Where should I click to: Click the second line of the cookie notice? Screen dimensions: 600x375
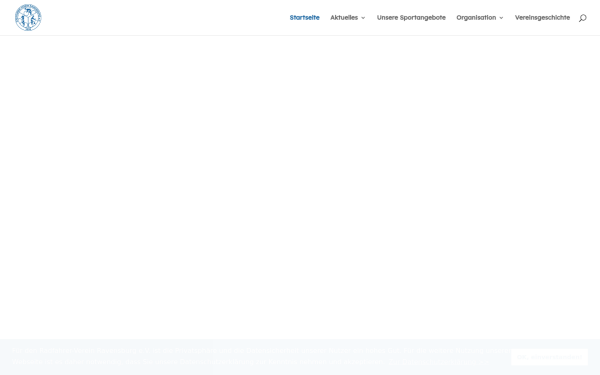click(250, 362)
